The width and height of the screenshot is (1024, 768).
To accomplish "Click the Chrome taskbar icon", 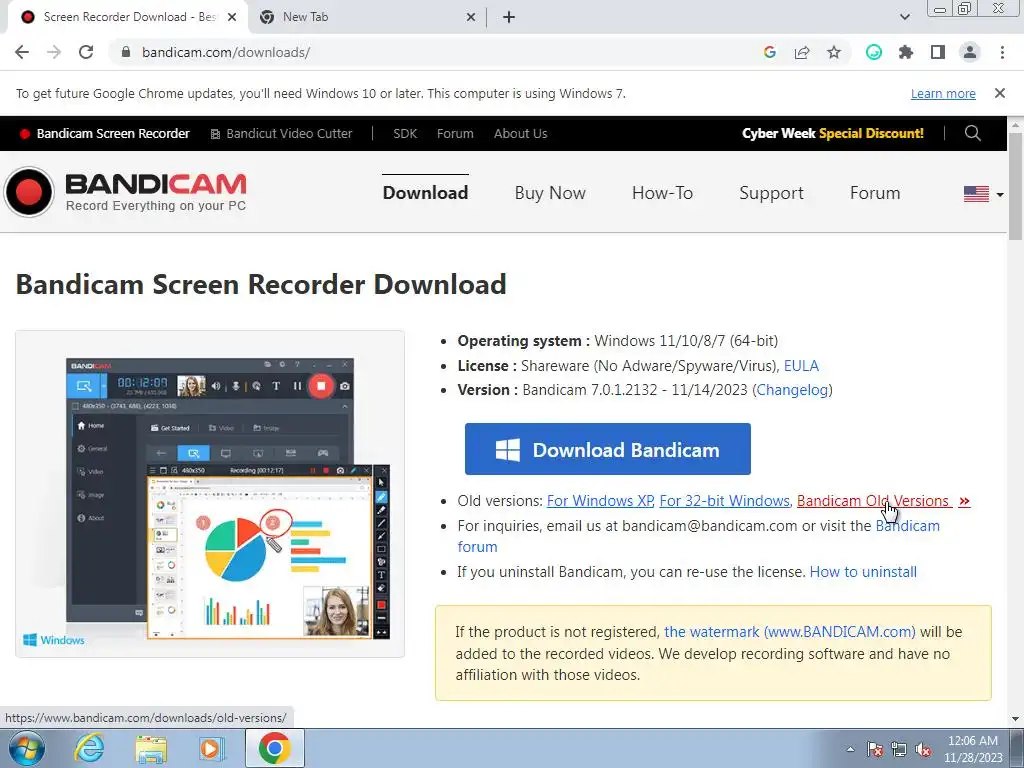I will (274, 748).
